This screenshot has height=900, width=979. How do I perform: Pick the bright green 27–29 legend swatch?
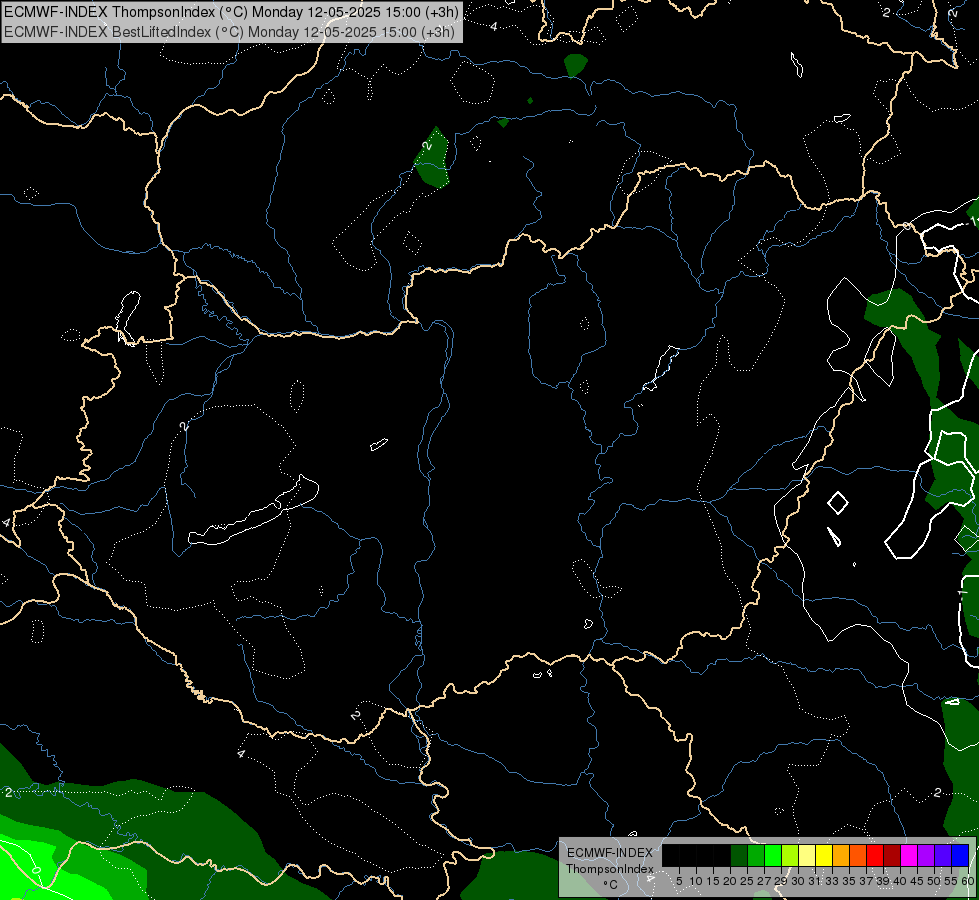pyautogui.click(x=773, y=855)
